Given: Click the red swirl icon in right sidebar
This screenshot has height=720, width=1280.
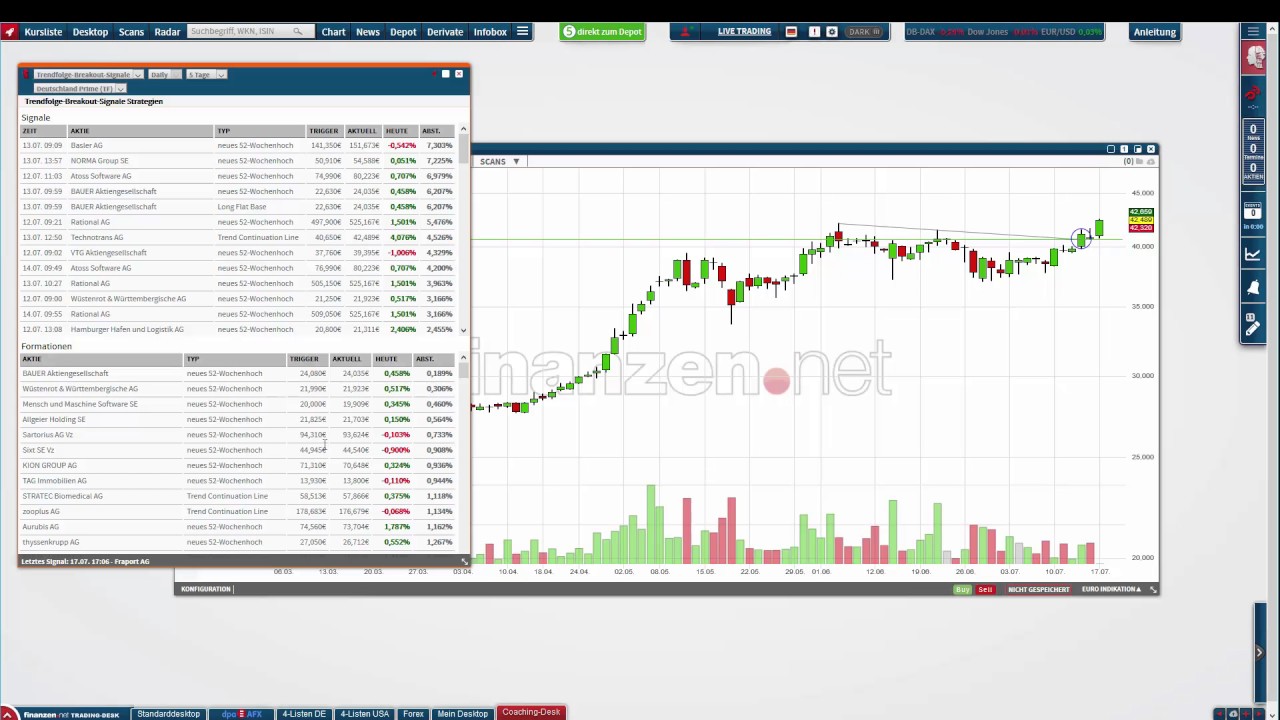Looking at the screenshot, I should (x=1254, y=93).
